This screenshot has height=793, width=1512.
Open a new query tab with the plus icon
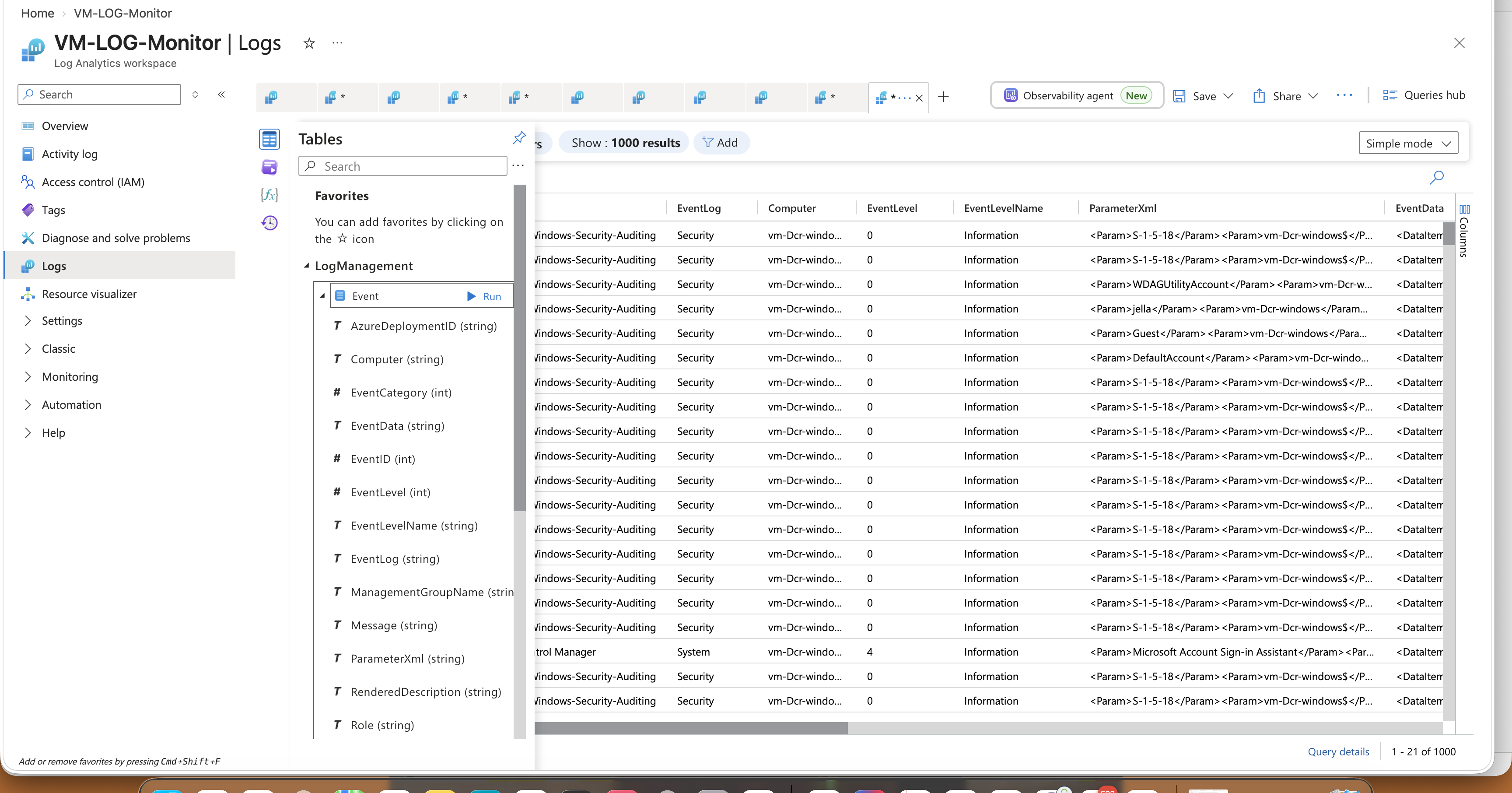943,97
